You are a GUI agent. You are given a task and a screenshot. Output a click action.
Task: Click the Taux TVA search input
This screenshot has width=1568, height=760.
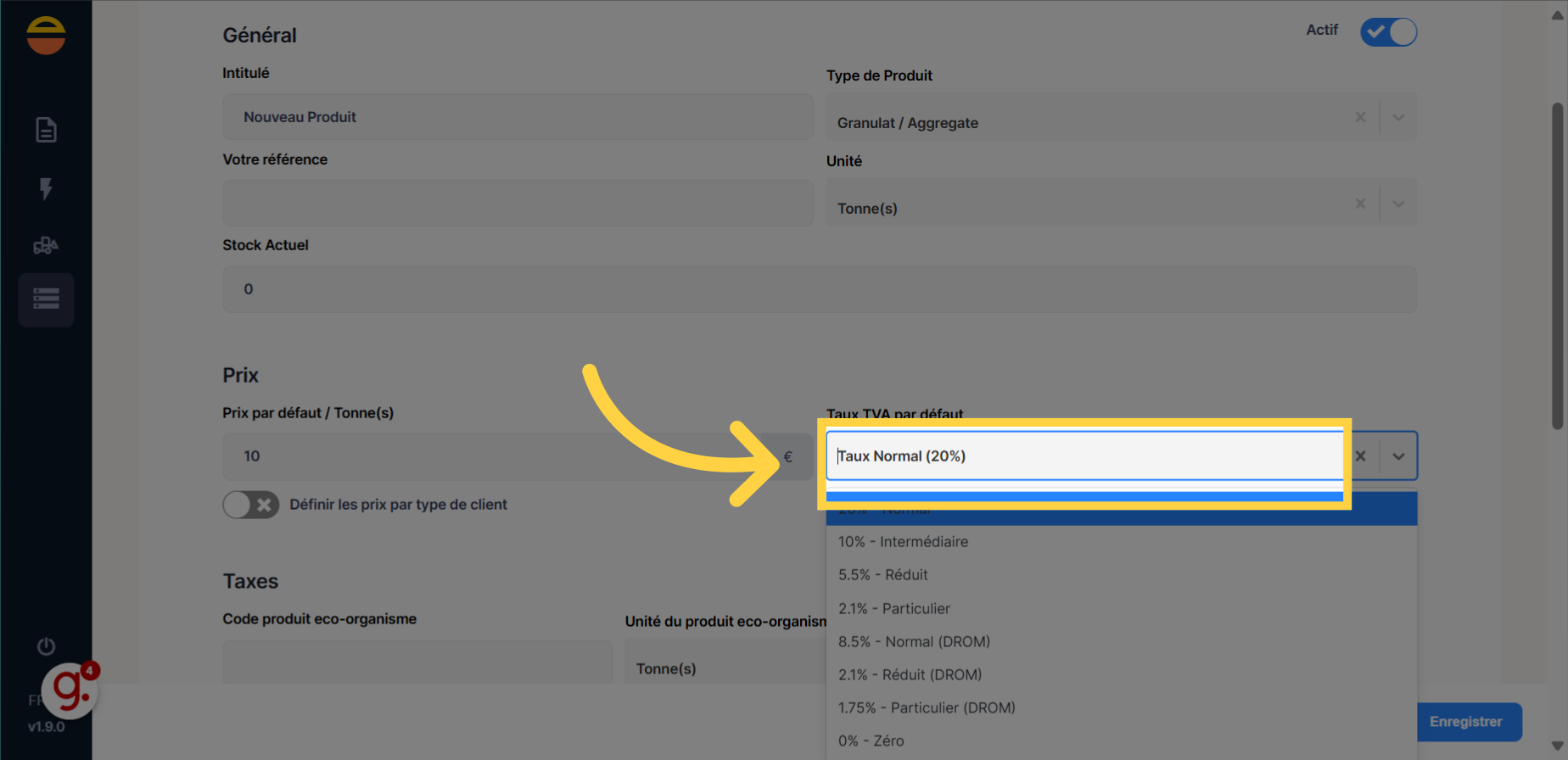coord(1086,456)
